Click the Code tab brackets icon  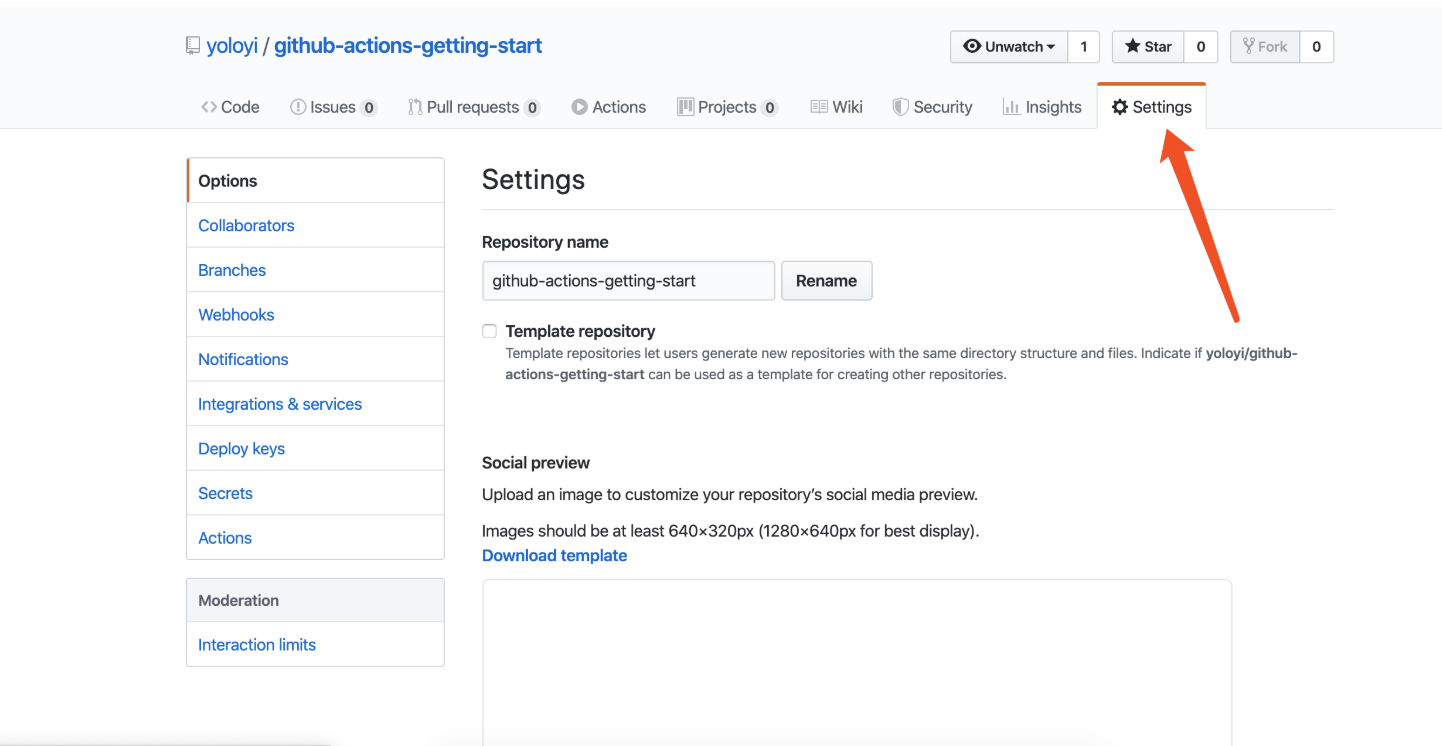click(209, 107)
